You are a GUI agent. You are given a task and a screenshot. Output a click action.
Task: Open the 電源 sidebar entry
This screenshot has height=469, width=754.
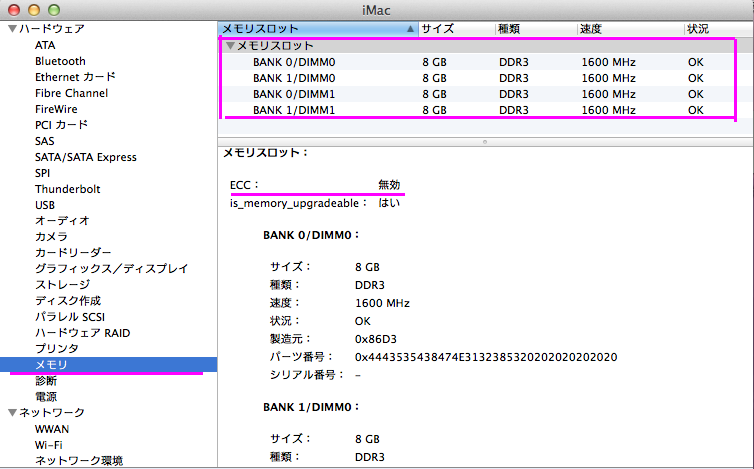coord(46,397)
